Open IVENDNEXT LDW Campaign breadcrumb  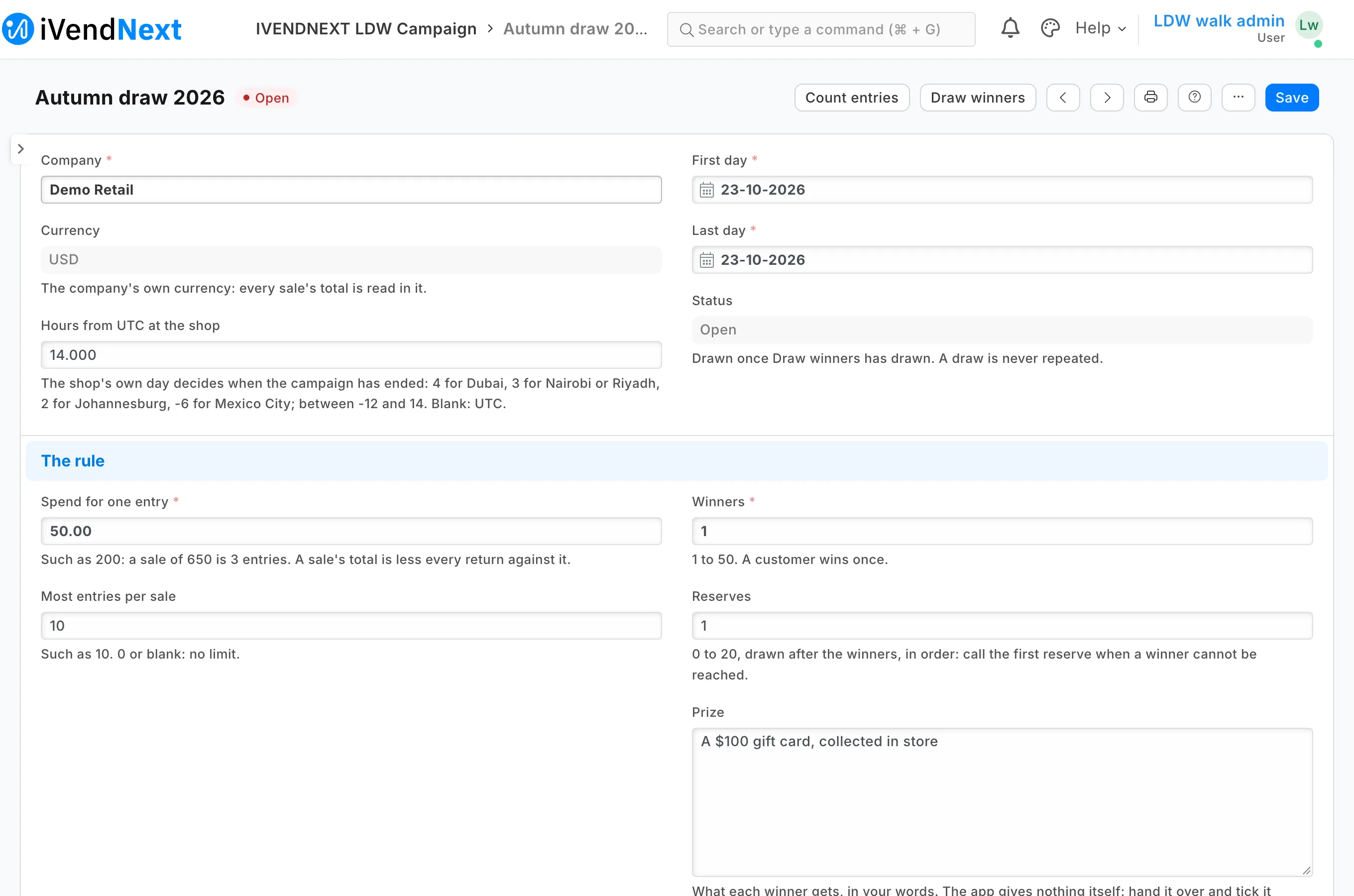(366, 28)
